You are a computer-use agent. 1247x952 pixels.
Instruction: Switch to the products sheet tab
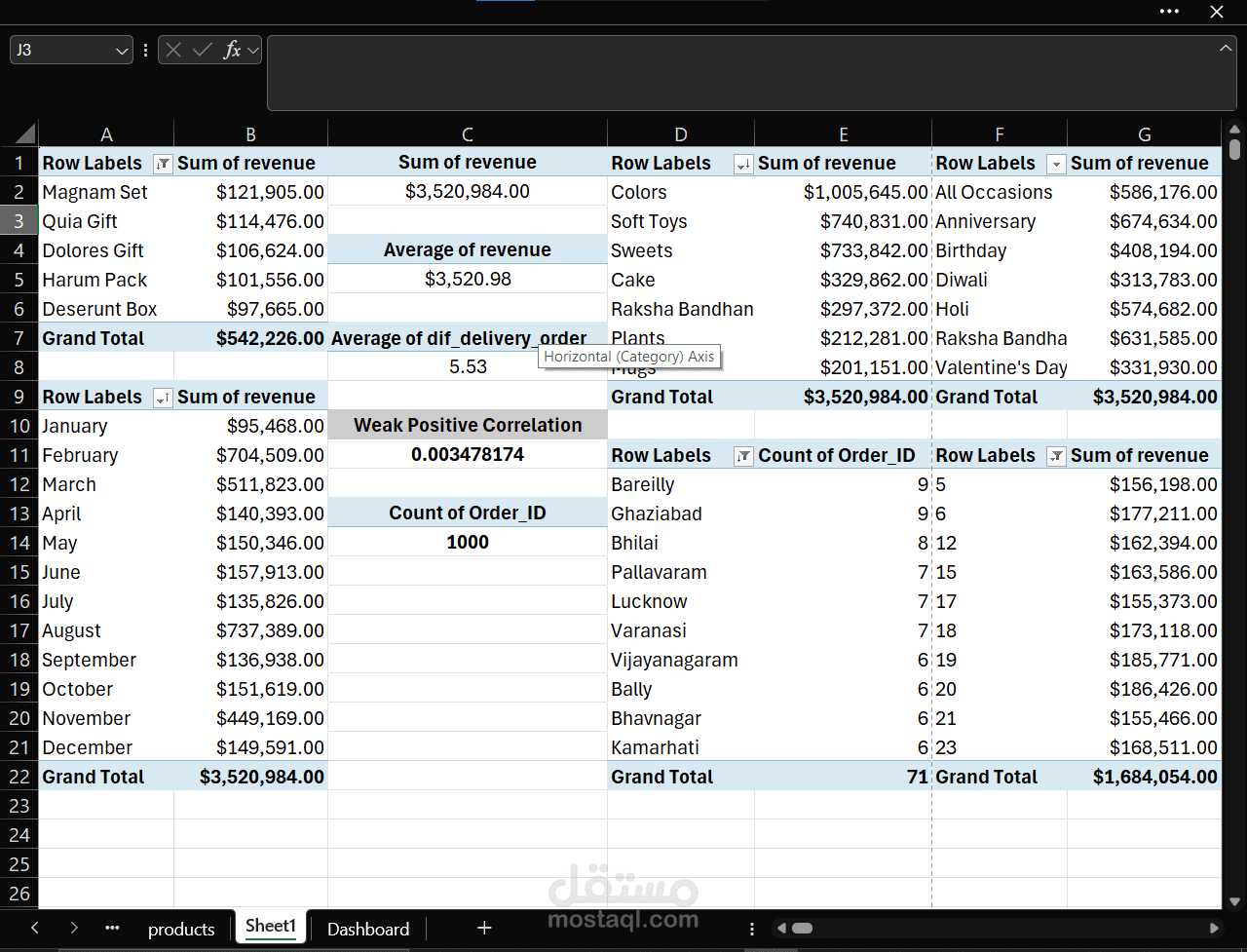[181, 929]
